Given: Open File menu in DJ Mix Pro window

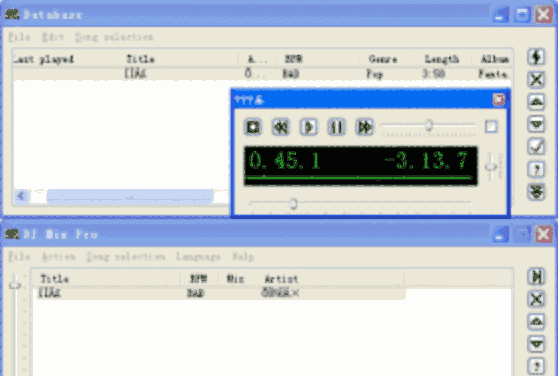Looking at the screenshot, I should coord(19,256).
